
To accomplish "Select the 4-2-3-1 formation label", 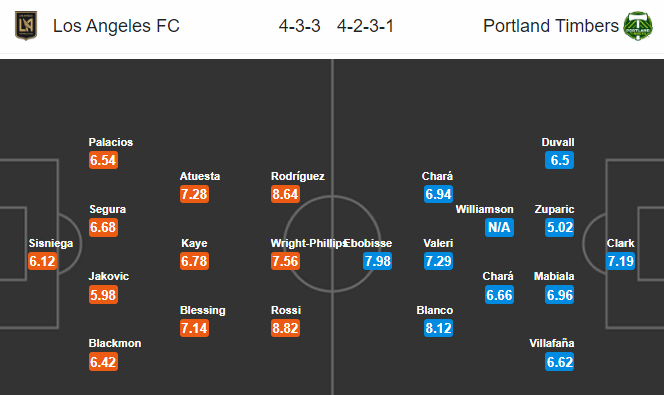I will (x=365, y=26).
